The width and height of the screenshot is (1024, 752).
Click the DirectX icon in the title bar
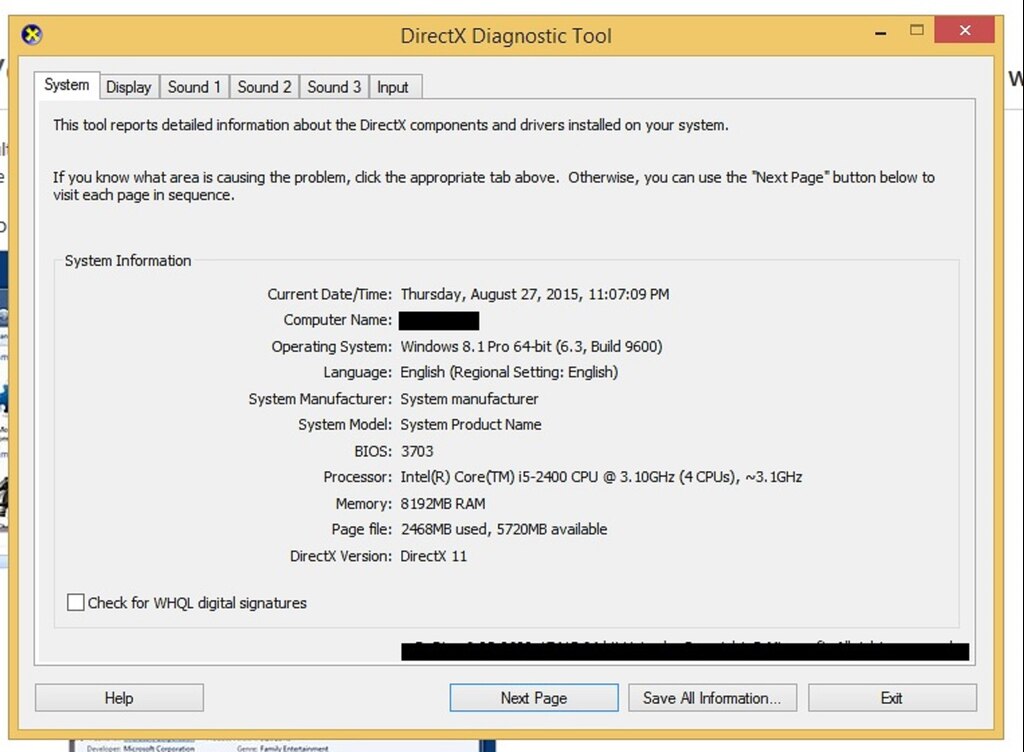coord(31,35)
